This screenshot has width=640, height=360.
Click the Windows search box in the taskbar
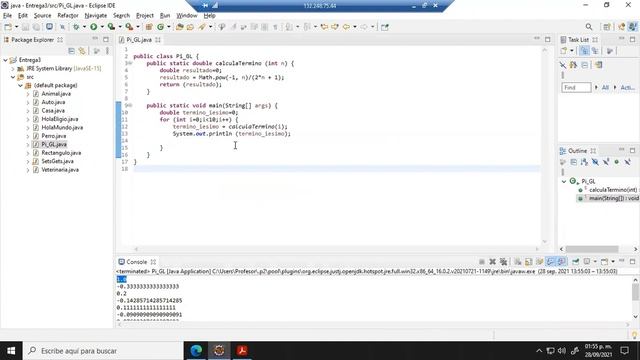103,351
